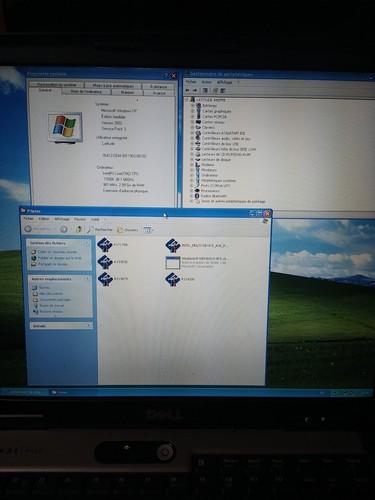Expand the Cartes graphiques node

[192, 111]
